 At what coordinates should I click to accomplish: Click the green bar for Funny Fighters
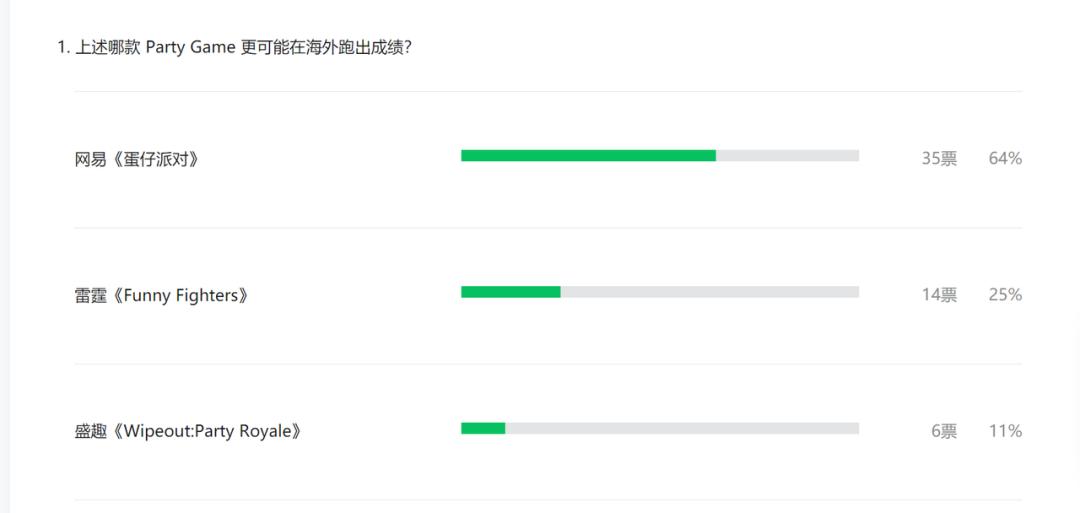click(510, 292)
